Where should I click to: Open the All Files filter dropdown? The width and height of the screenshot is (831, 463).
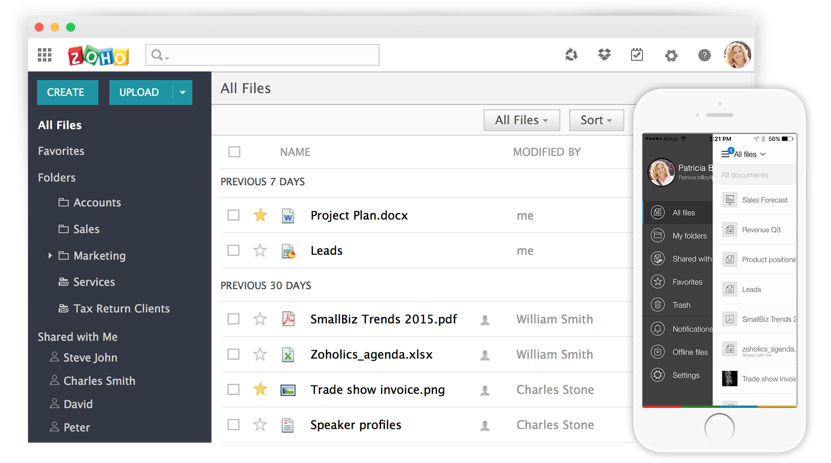tap(521, 120)
